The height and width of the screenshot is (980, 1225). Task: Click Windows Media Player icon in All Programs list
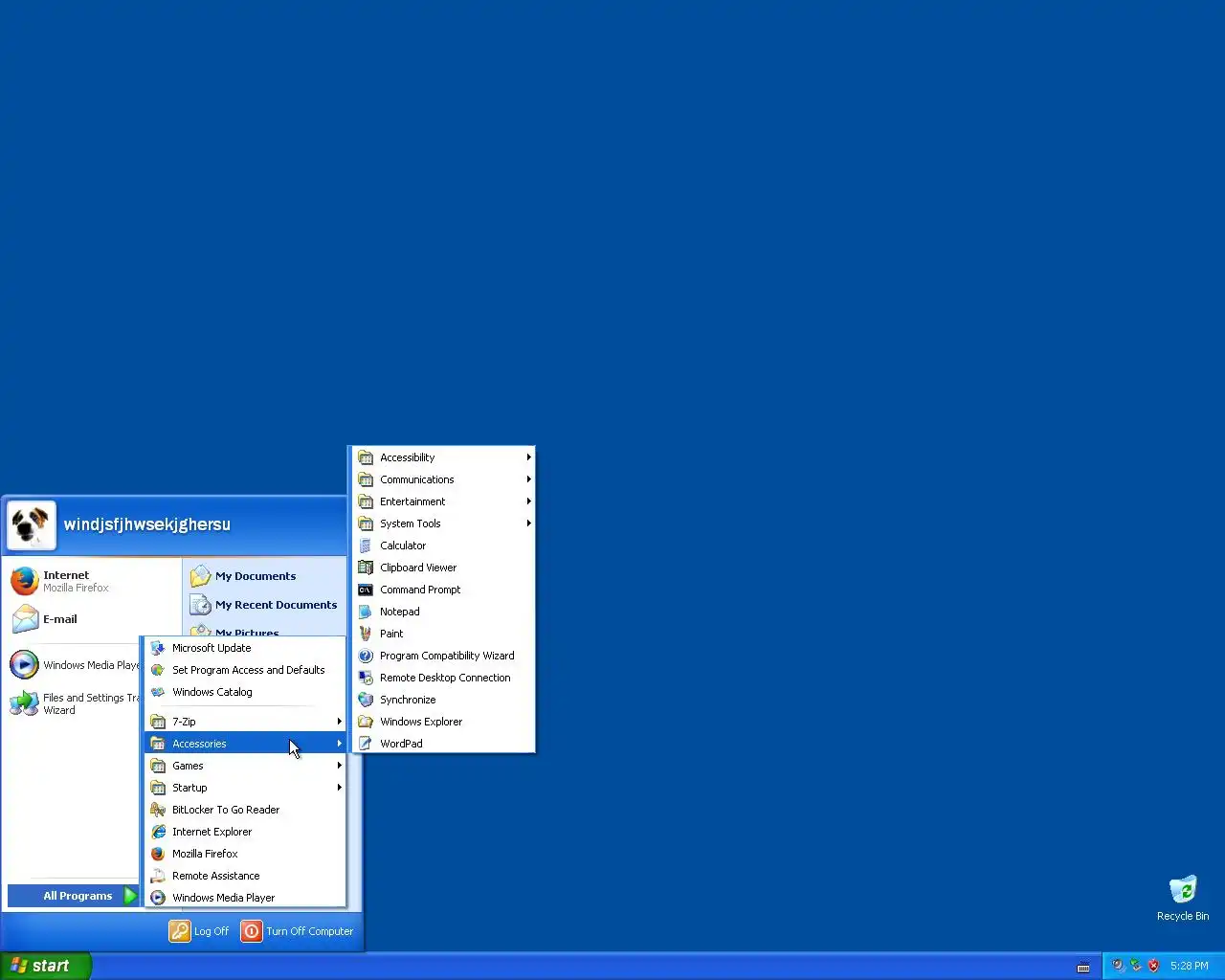[158, 898]
